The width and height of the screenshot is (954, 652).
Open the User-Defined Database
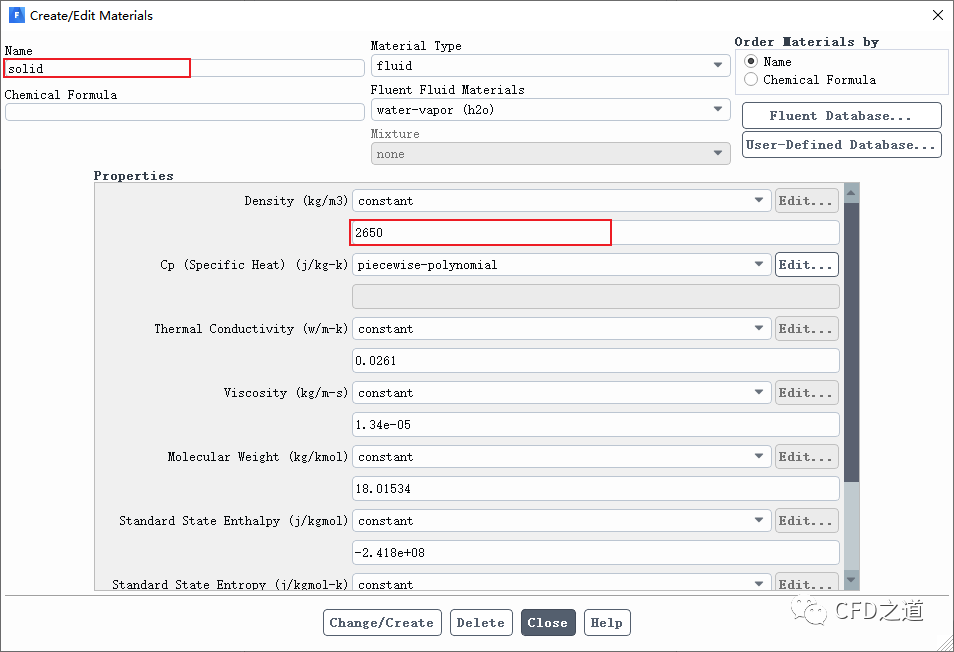pyautogui.click(x=841, y=145)
